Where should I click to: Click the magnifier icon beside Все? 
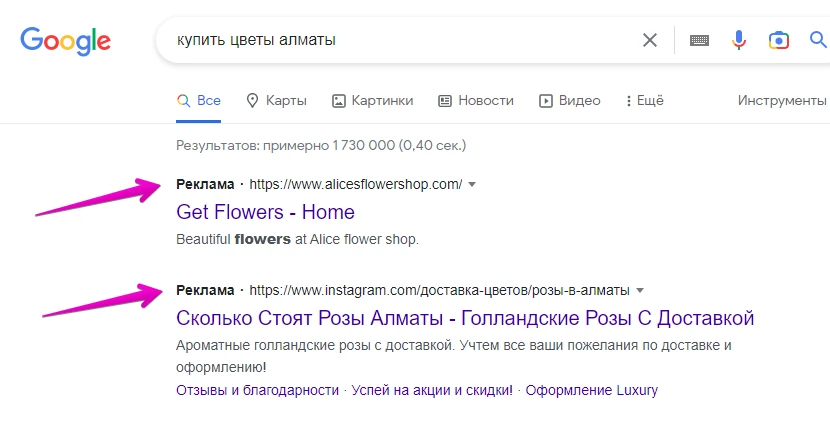tap(183, 101)
